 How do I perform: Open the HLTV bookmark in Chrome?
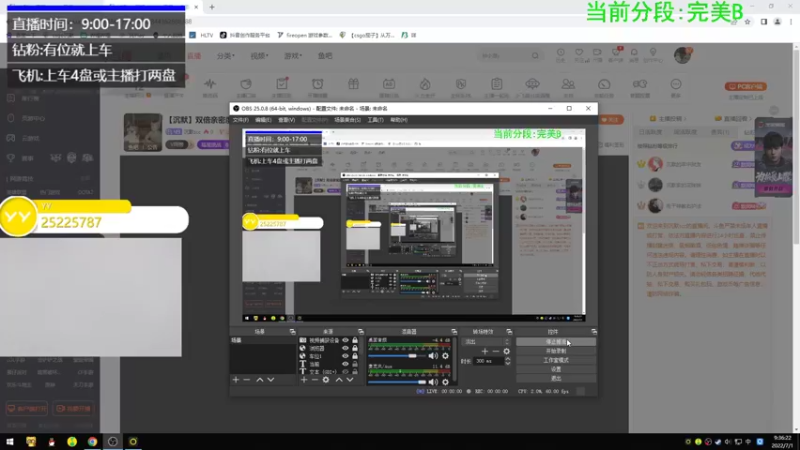click(x=202, y=35)
